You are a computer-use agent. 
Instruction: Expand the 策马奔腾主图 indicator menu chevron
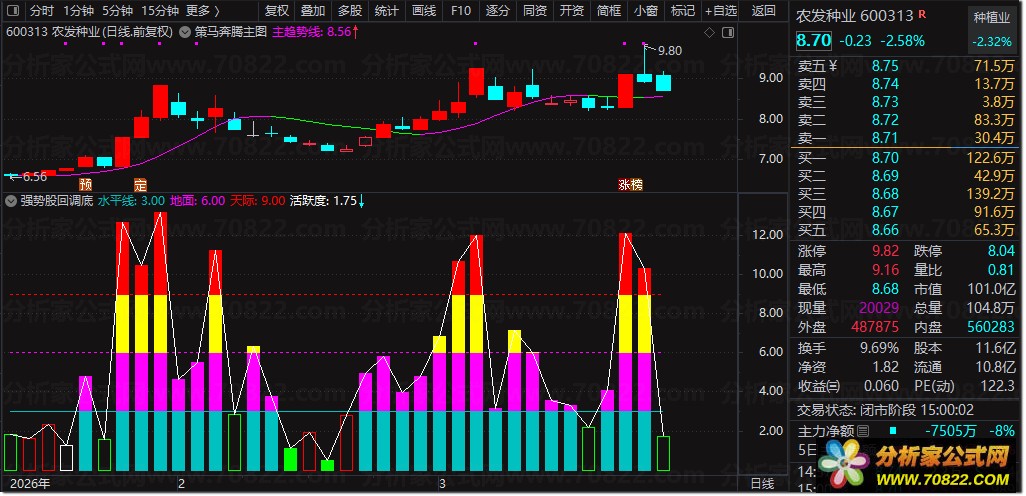185,31
